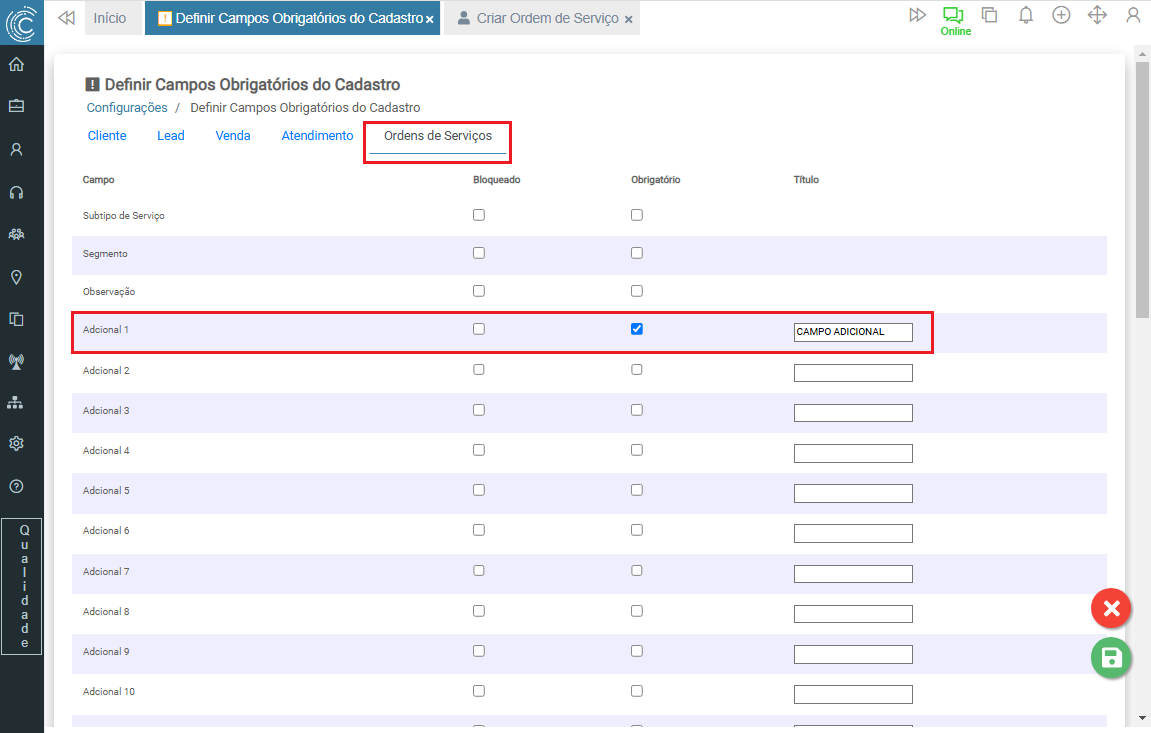
Task: Click the green save floppy button
Action: pos(1110,657)
